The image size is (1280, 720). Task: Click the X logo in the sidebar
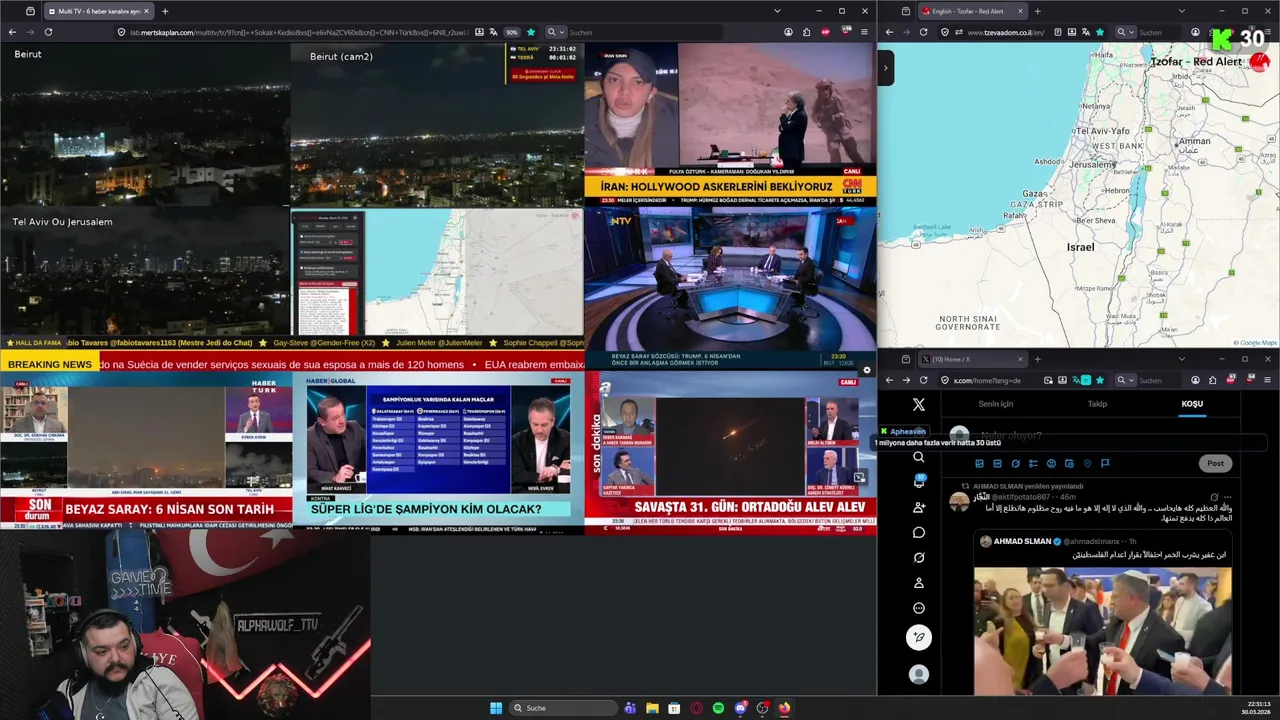coord(919,405)
